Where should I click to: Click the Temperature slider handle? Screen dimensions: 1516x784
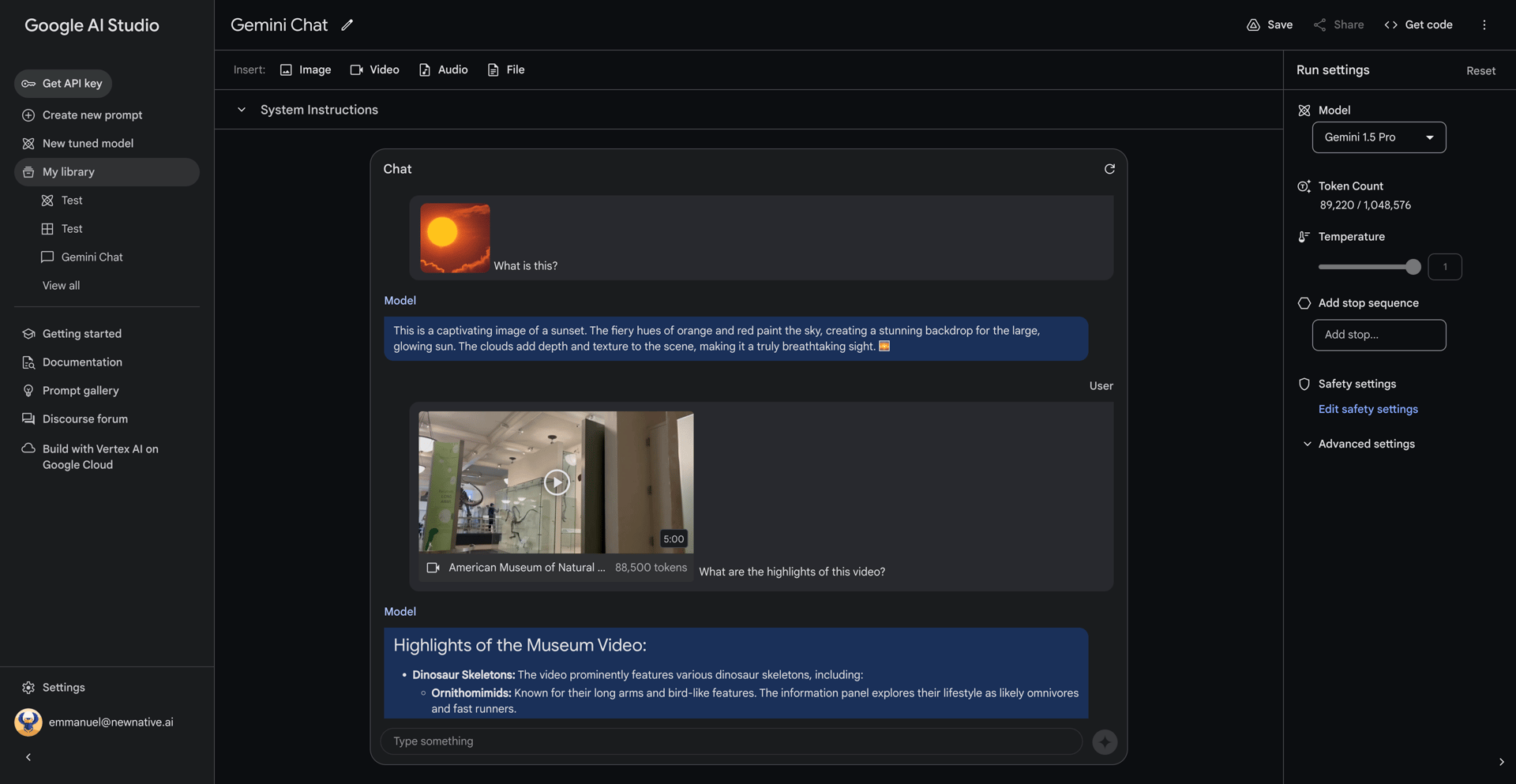[x=1413, y=267]
